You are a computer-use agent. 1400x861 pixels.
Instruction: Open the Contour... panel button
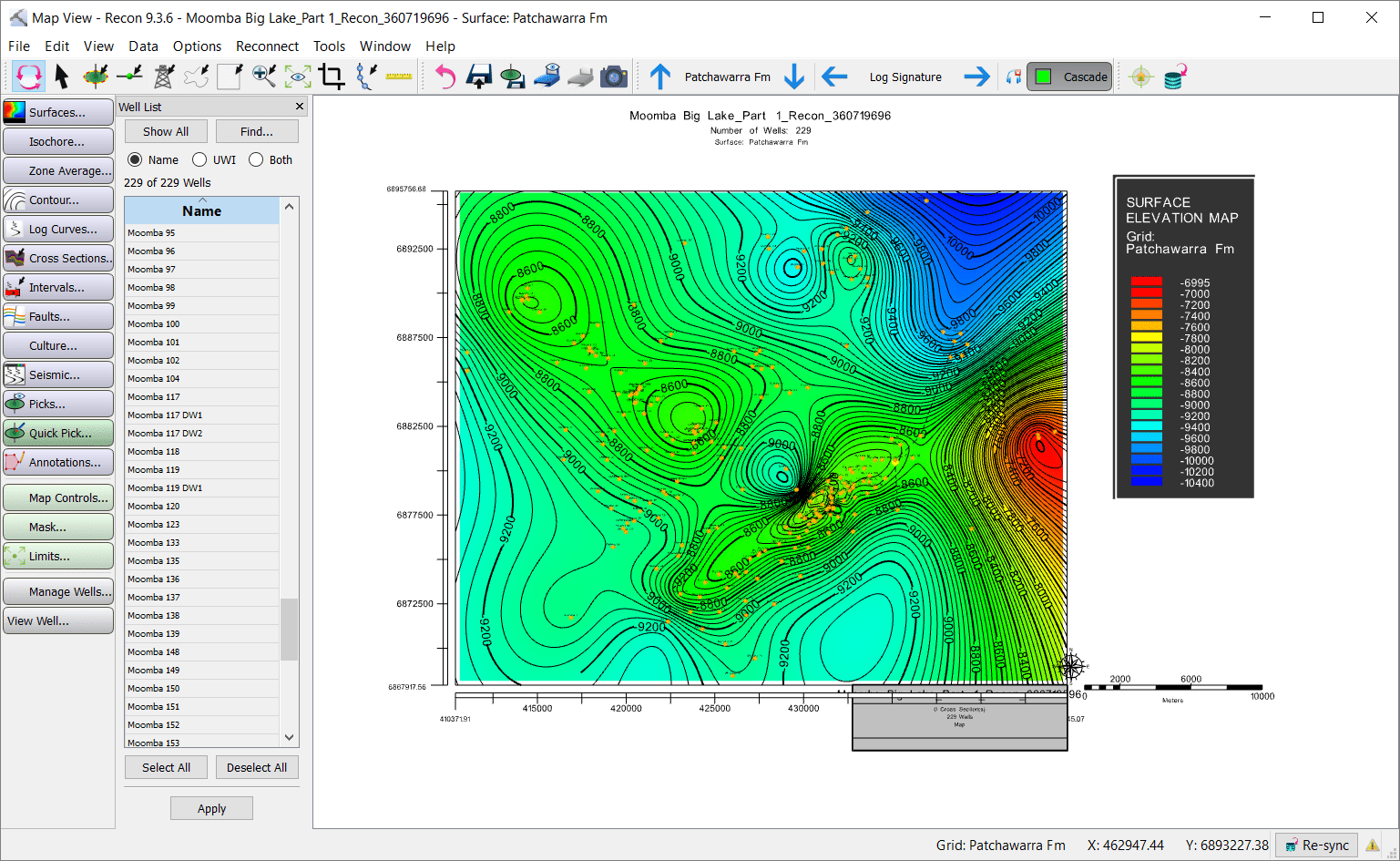coord(58,200)
